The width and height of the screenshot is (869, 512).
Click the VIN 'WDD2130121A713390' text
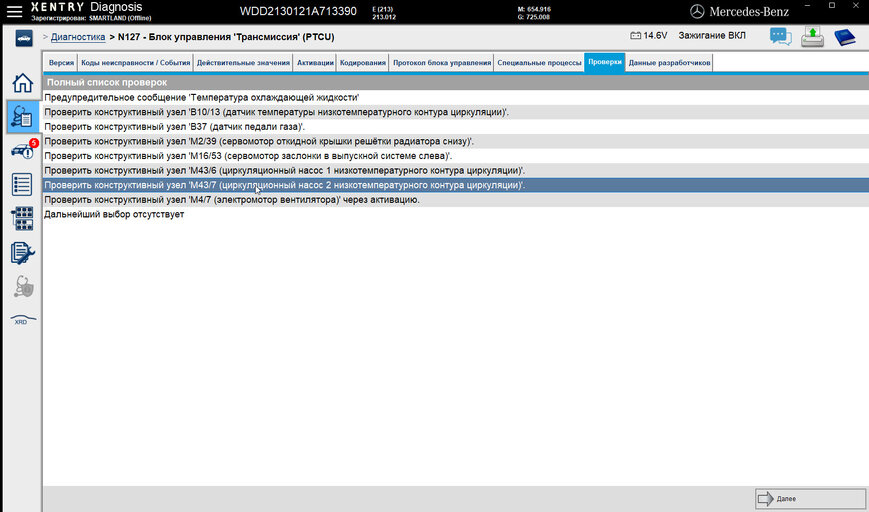(x=298, y=11)
